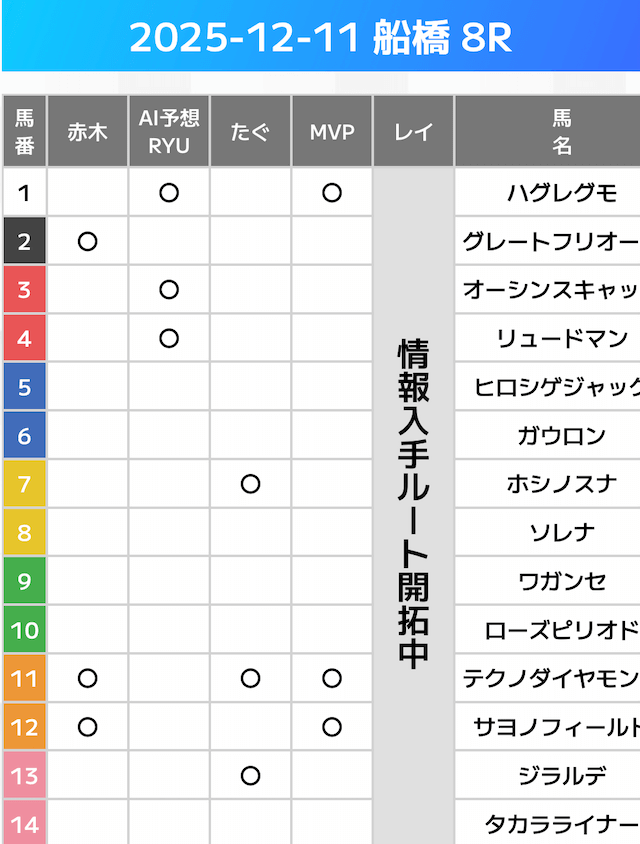Click the 赤木 column header
This screenshot has width=640, height=844.
87,131
